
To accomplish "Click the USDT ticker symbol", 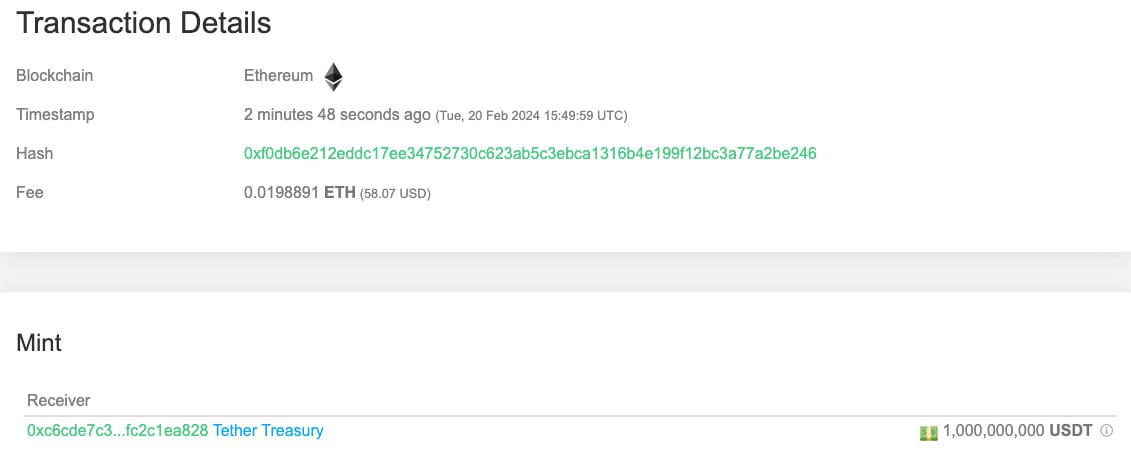I will click(1070, 431).
